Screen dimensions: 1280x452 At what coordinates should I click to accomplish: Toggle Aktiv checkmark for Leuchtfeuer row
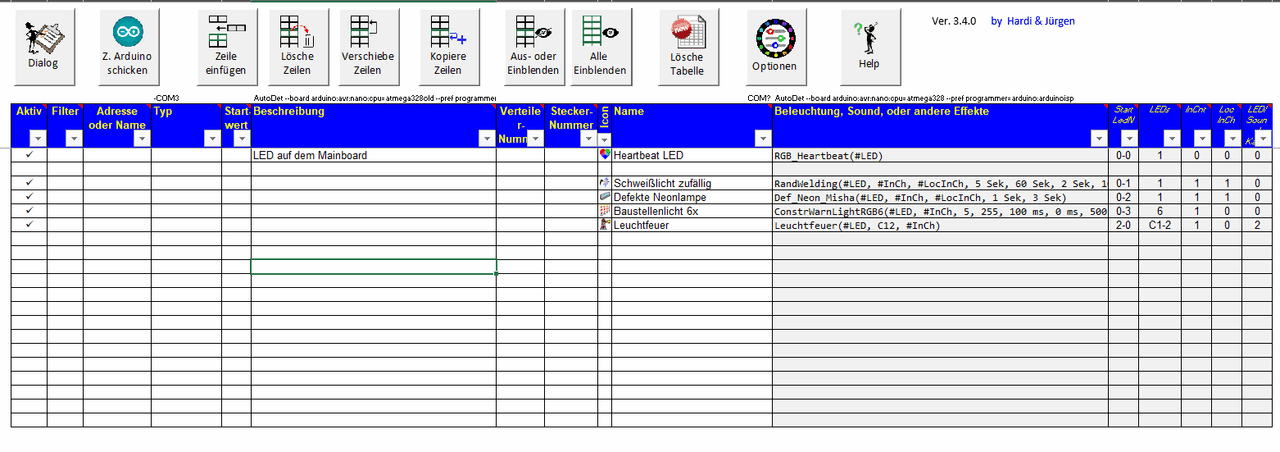coord(29,225)
